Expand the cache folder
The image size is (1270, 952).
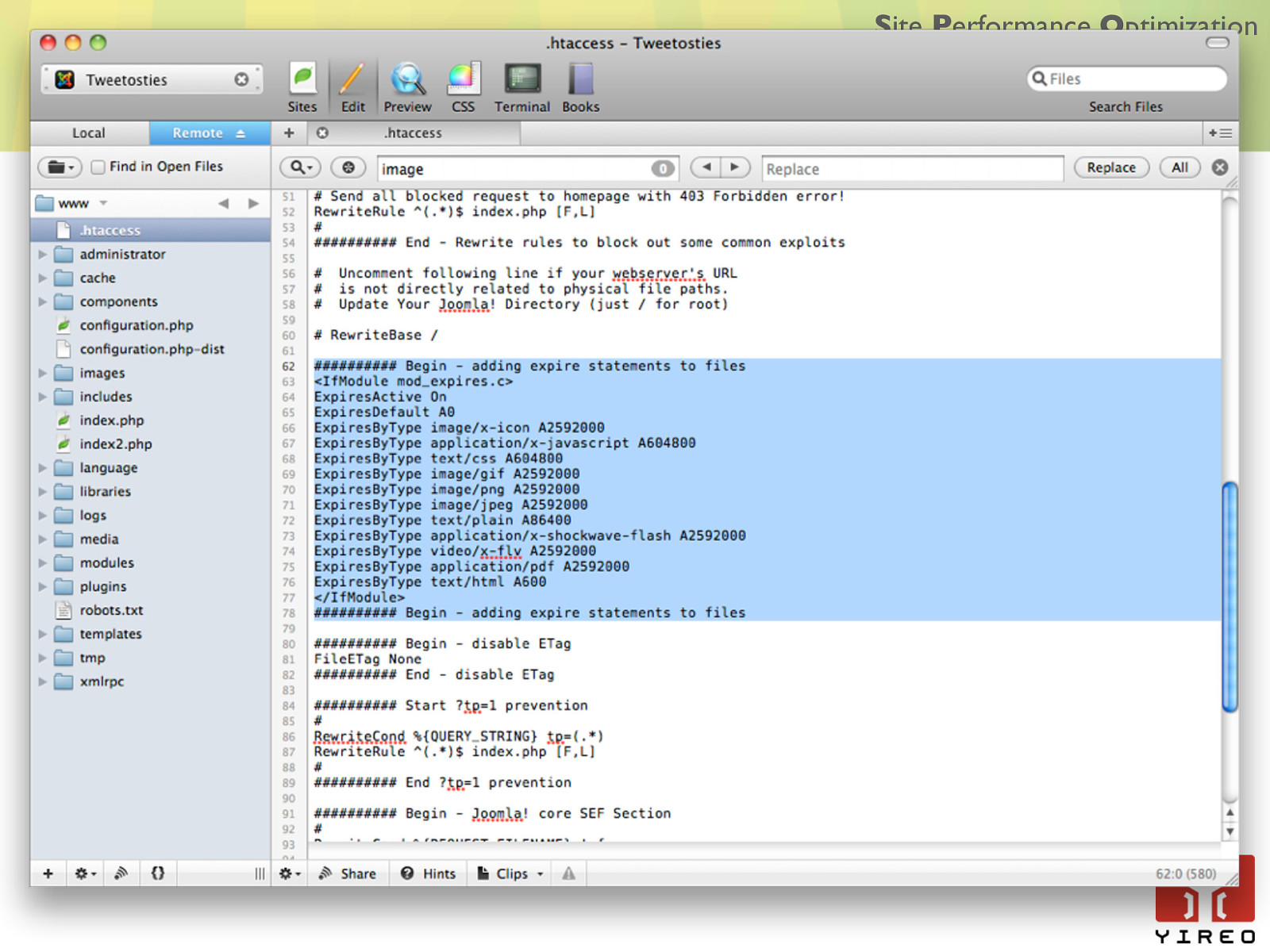43,278
